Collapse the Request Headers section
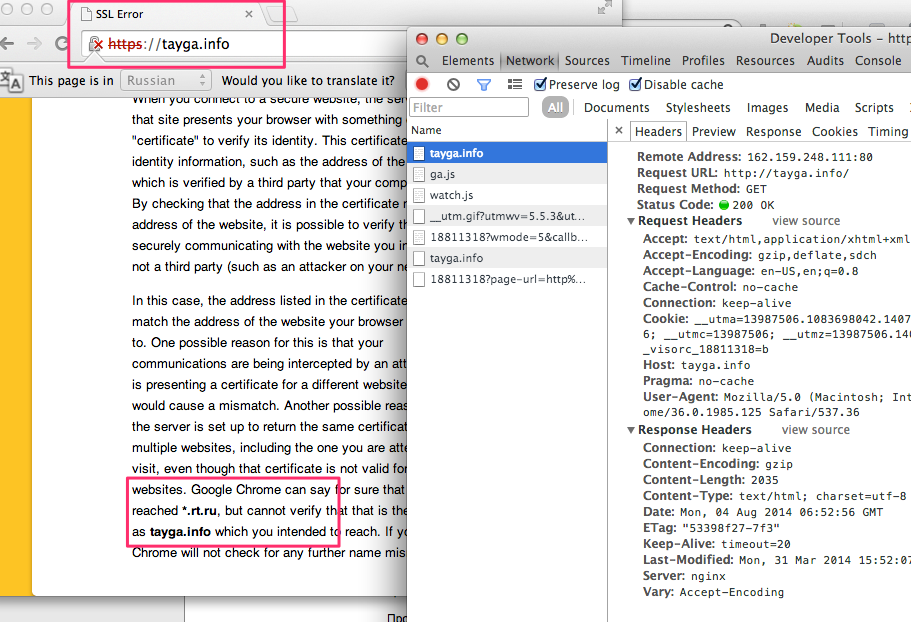Viewport: 911px width, 622px height. pos(631,221)
